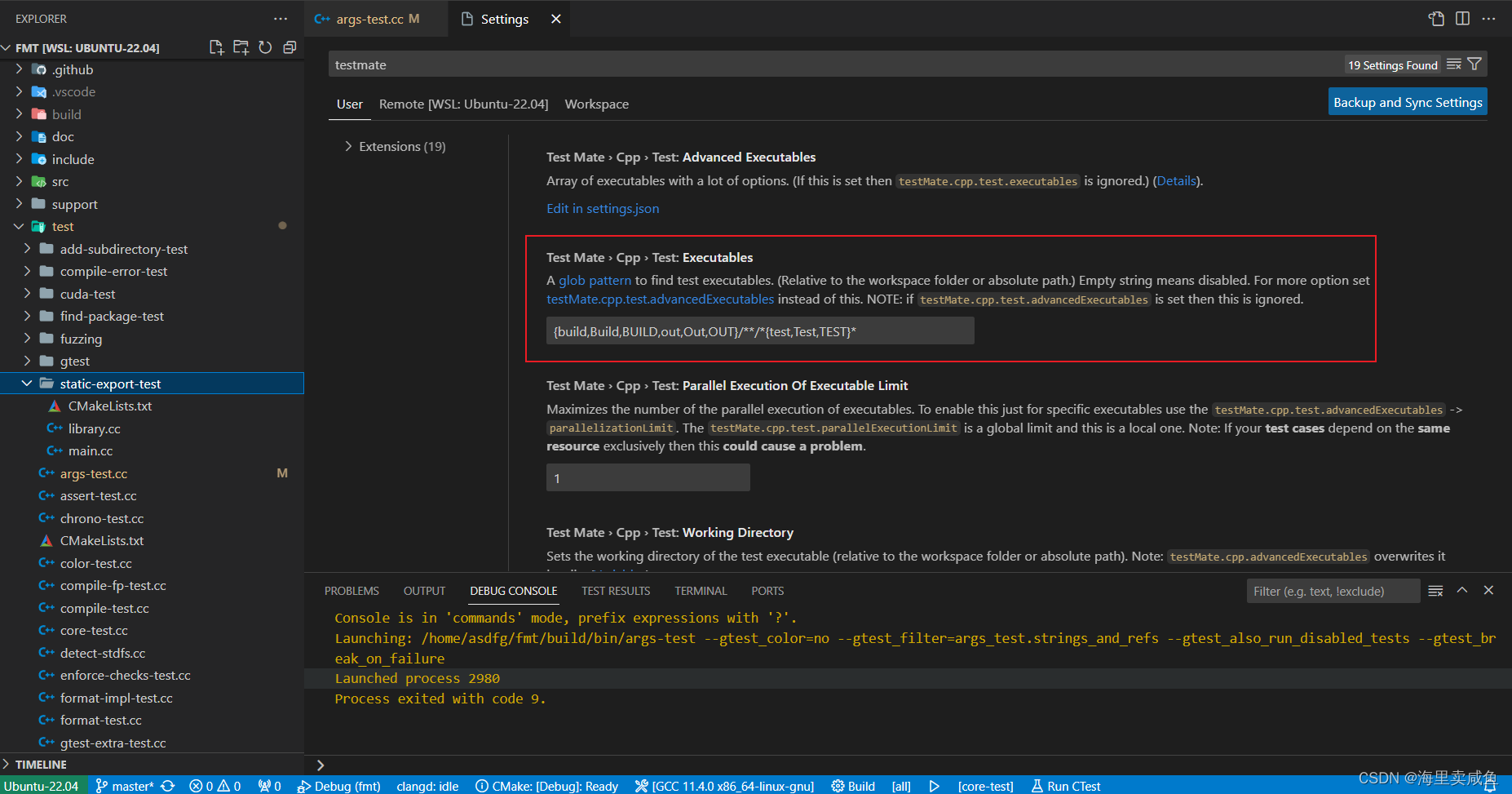The width and height of the screenshot is (1512, 794).
Task: Run CTest from the status bar
Action: tap(1066, 786)
